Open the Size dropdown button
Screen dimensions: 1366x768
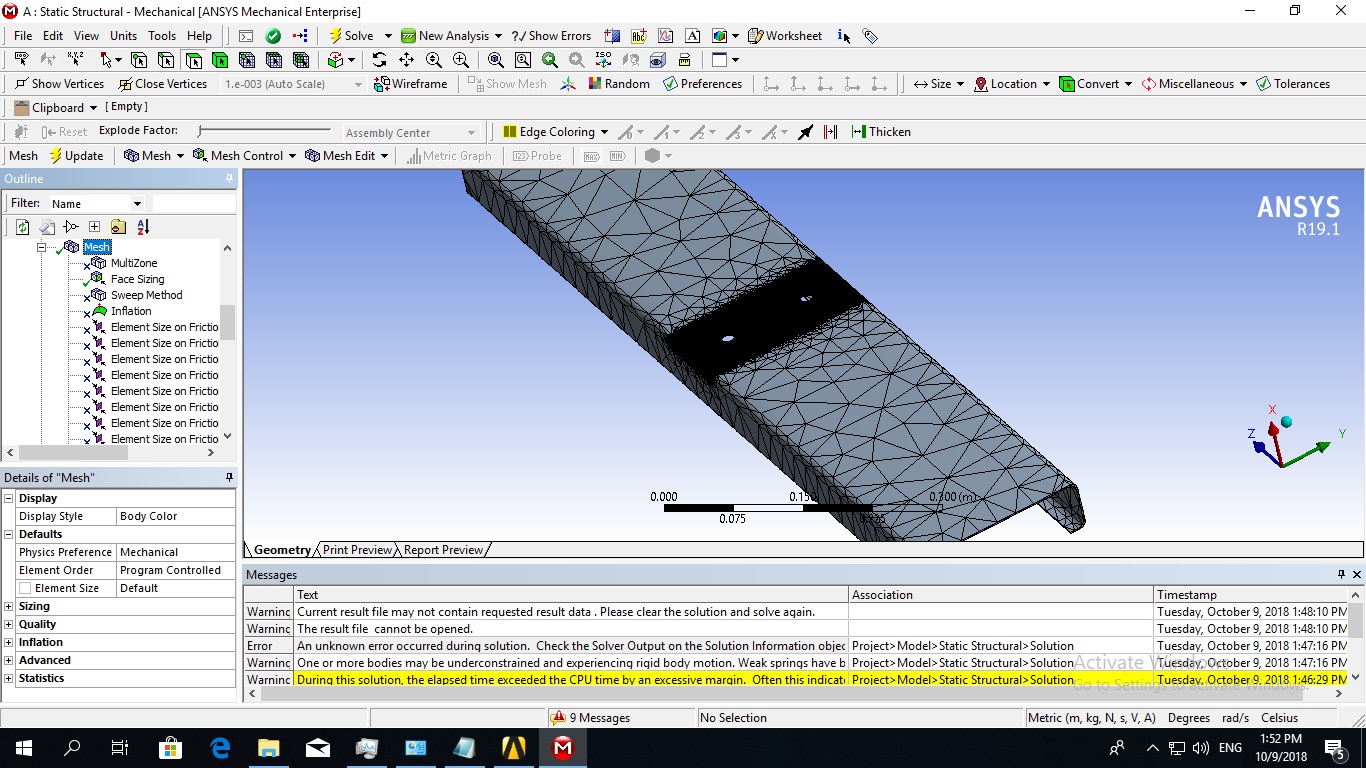939,84
